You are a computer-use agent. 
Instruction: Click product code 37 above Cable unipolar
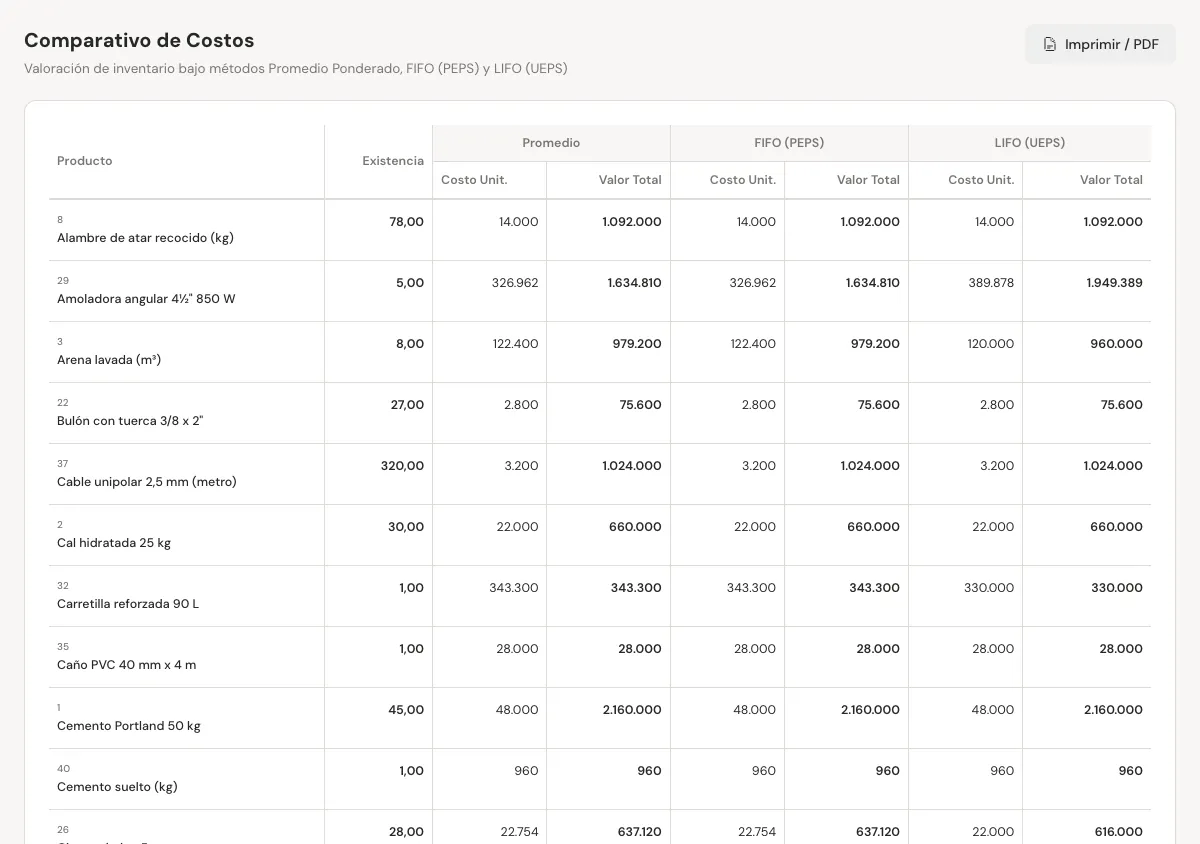click(63, 464)
